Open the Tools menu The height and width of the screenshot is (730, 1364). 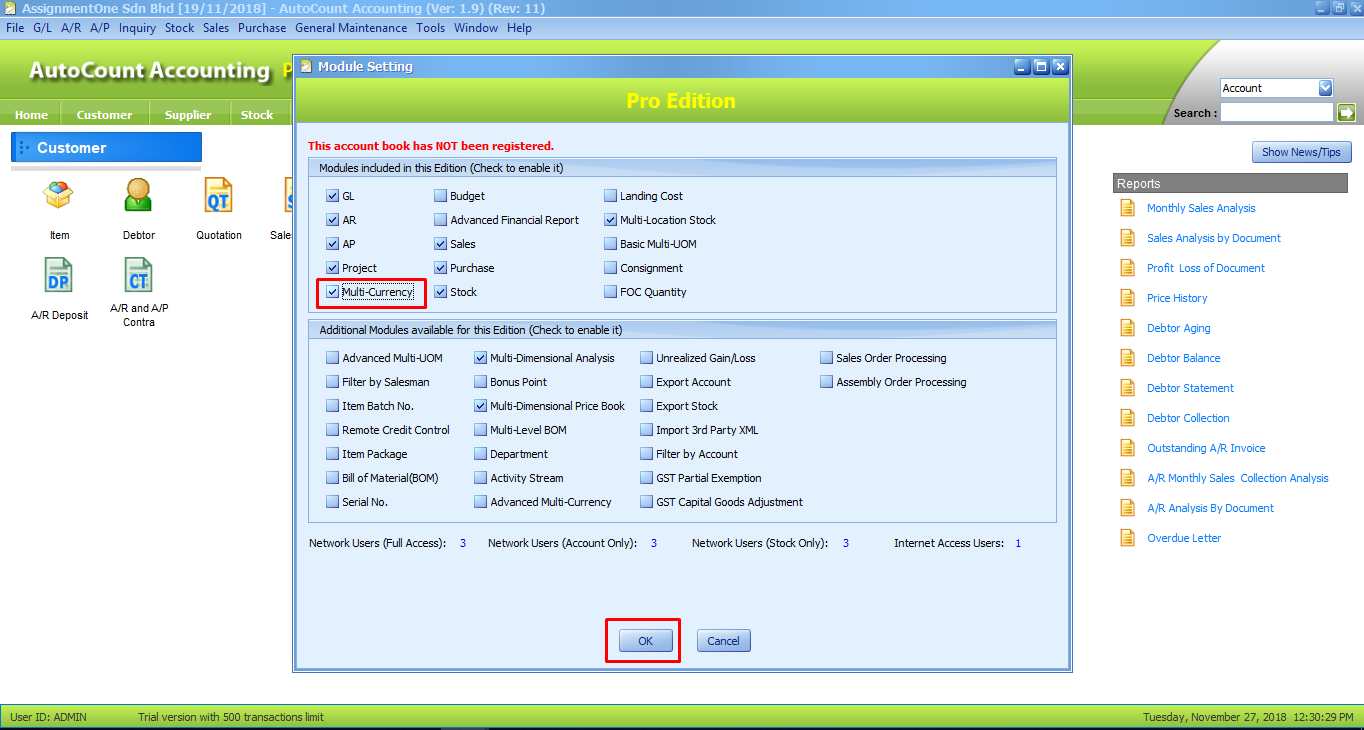point(431,28)
